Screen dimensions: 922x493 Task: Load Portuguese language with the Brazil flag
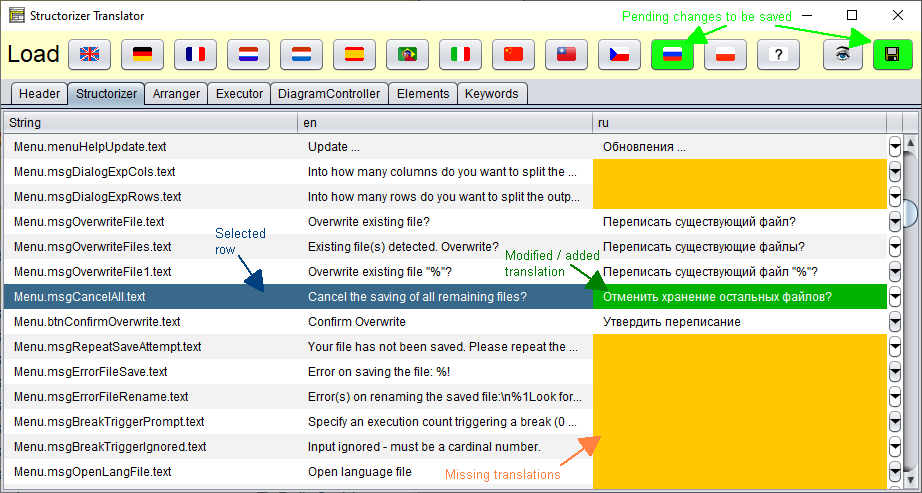407,55
